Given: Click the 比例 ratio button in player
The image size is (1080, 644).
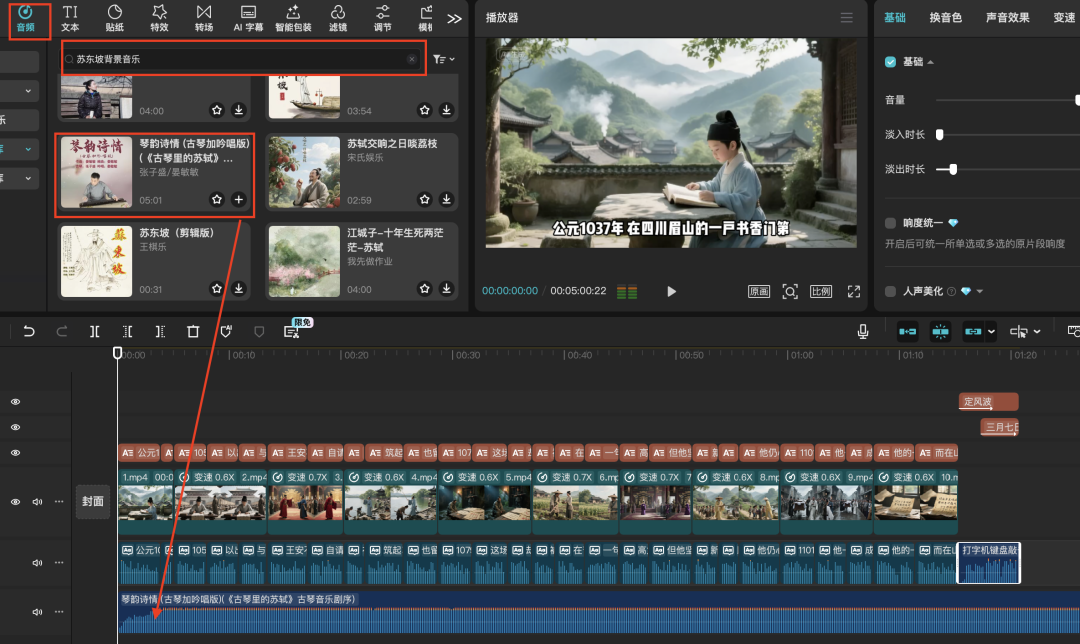Looking at the screenshot, I should (820, 291).
